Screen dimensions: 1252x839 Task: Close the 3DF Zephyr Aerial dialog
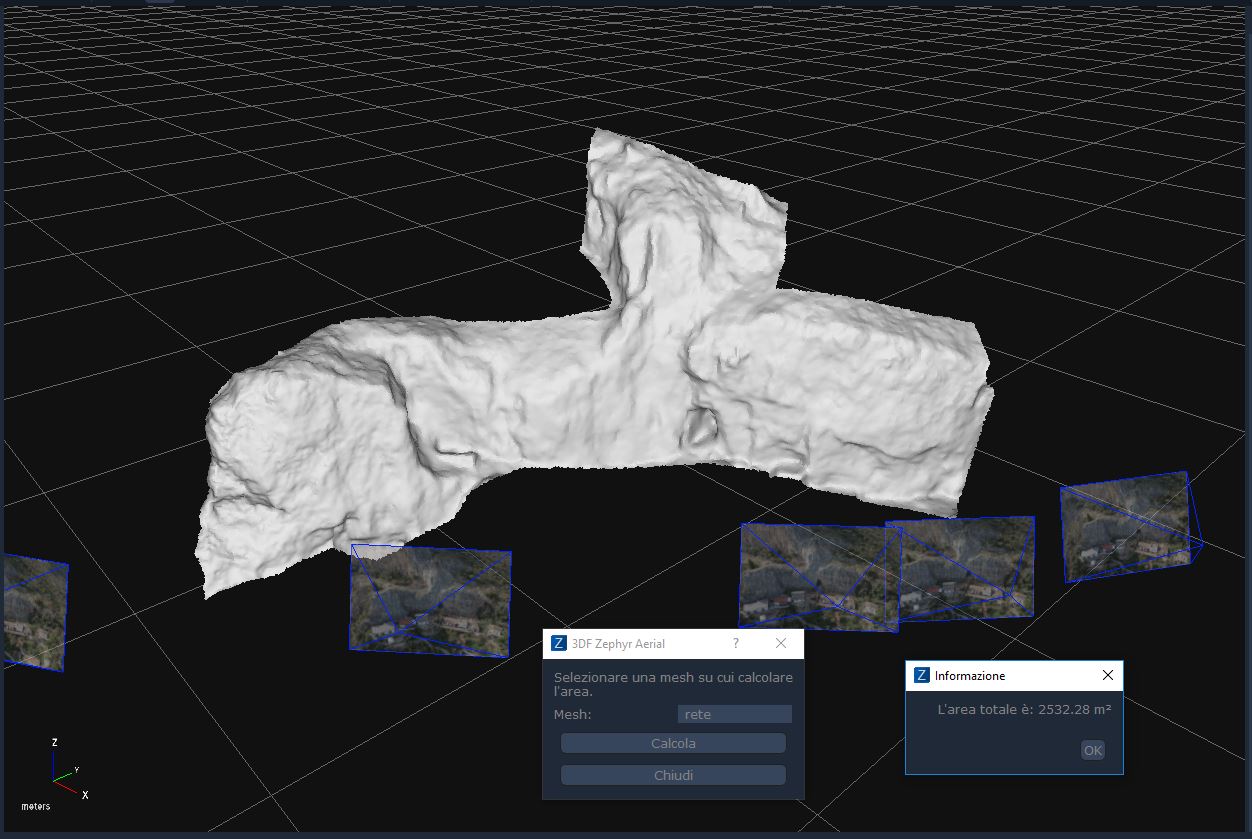pos(781,643)
